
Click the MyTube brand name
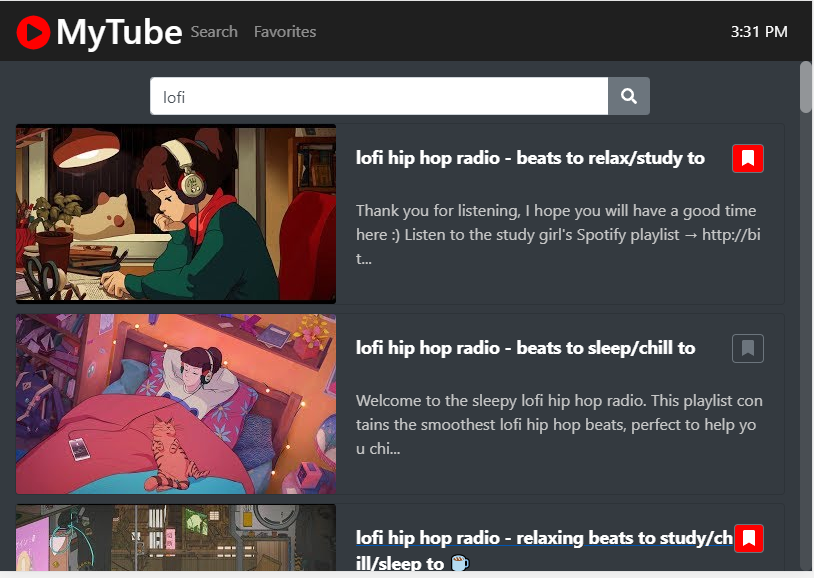[x=119, y=32]
